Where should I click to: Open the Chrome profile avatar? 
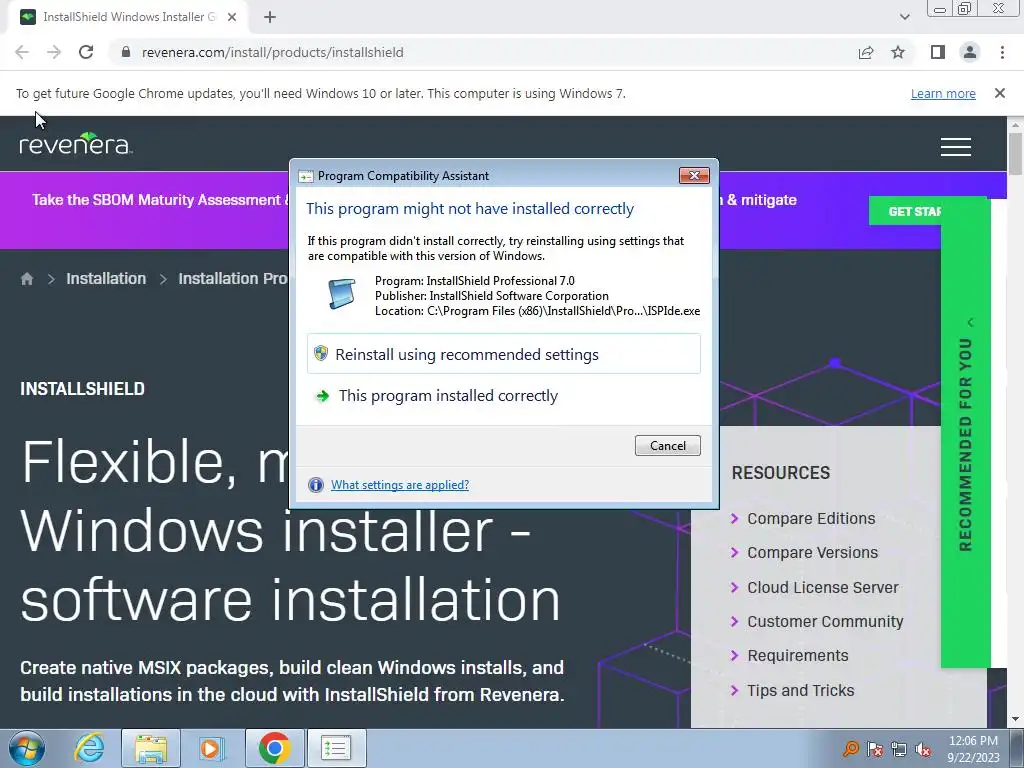click(x=970, y=52)
